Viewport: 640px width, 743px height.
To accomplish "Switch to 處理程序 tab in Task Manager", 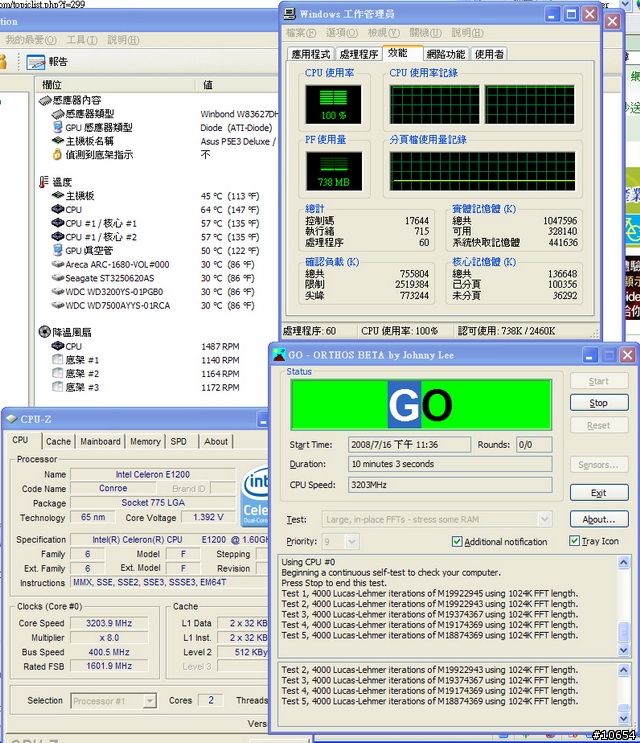I will (x=359, y=54).
